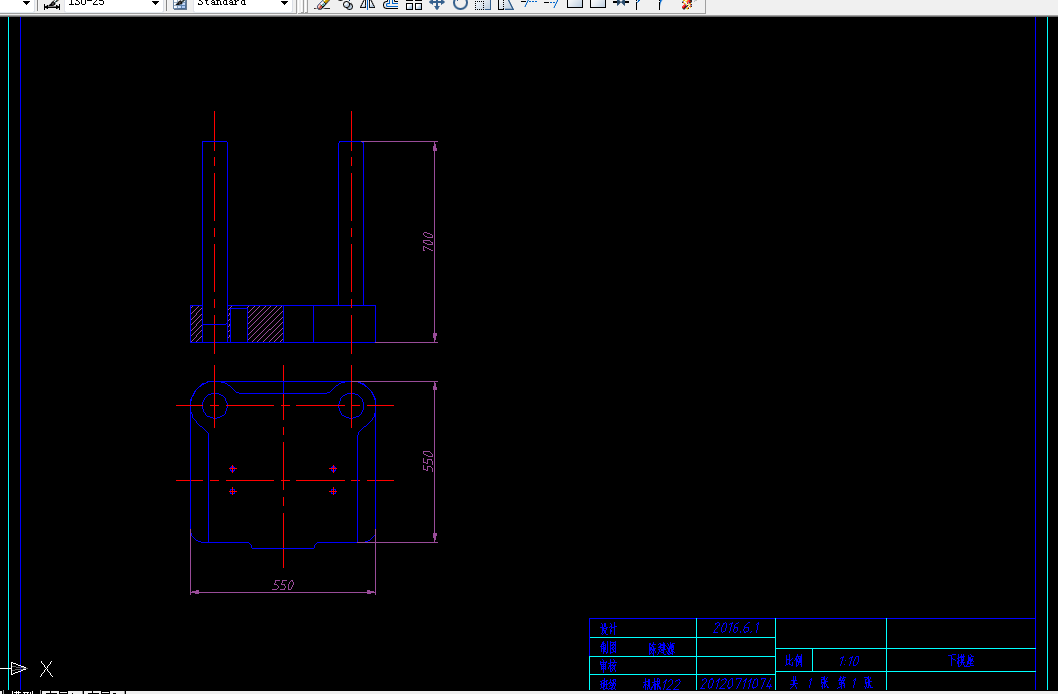Viewport: 1058px width, 694px height.
Task: Open the Array tool
Action: pyautogui.click(x=414, y=4)
